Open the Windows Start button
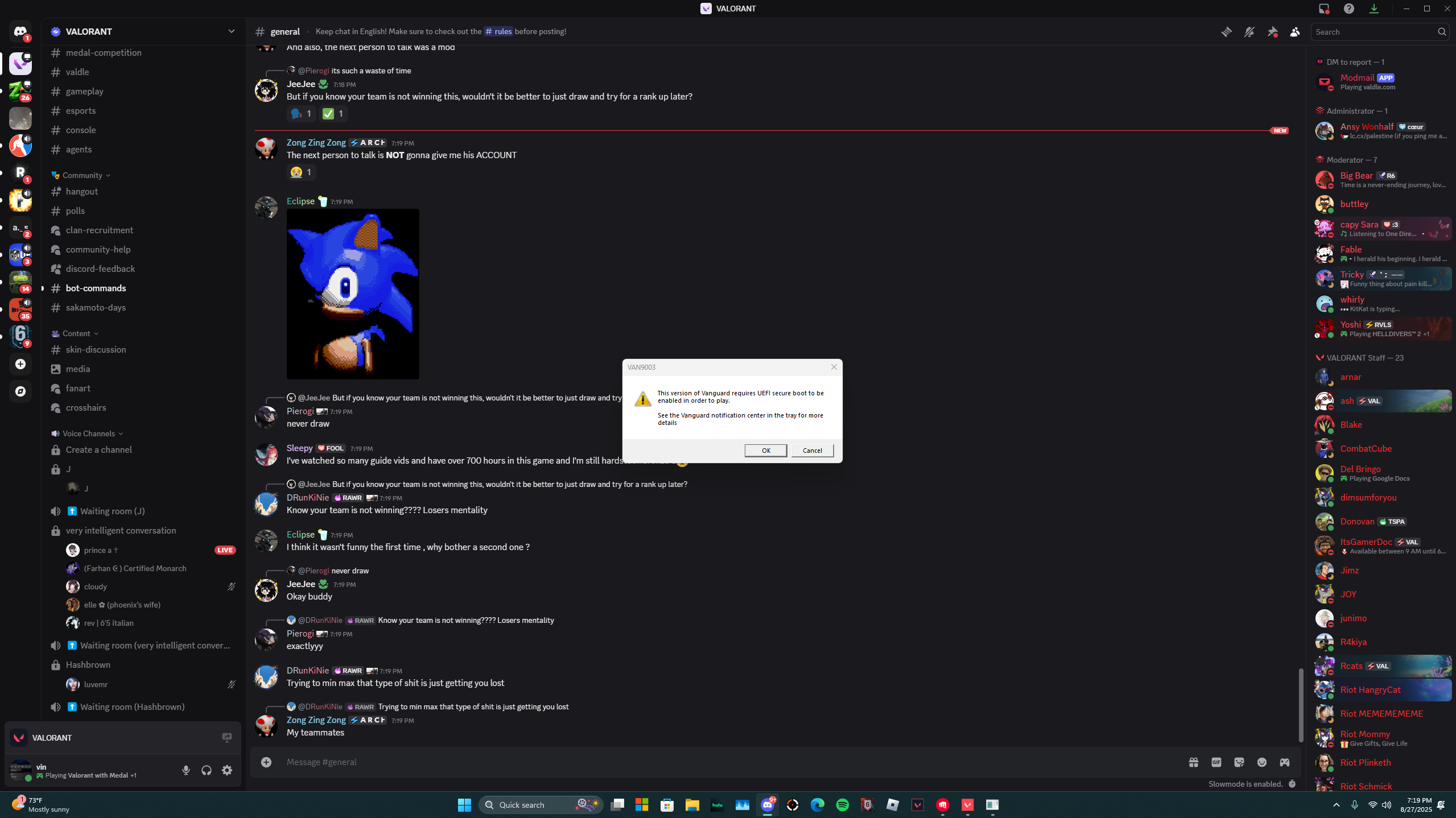This screenshot has height=818, width=1456. (x=464, y=804)
